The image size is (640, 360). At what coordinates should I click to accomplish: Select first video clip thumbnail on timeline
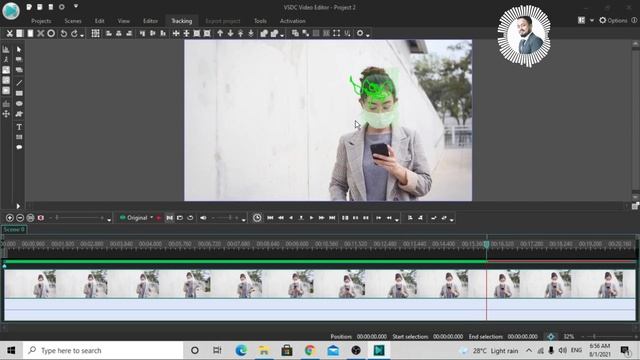(30, 284)
